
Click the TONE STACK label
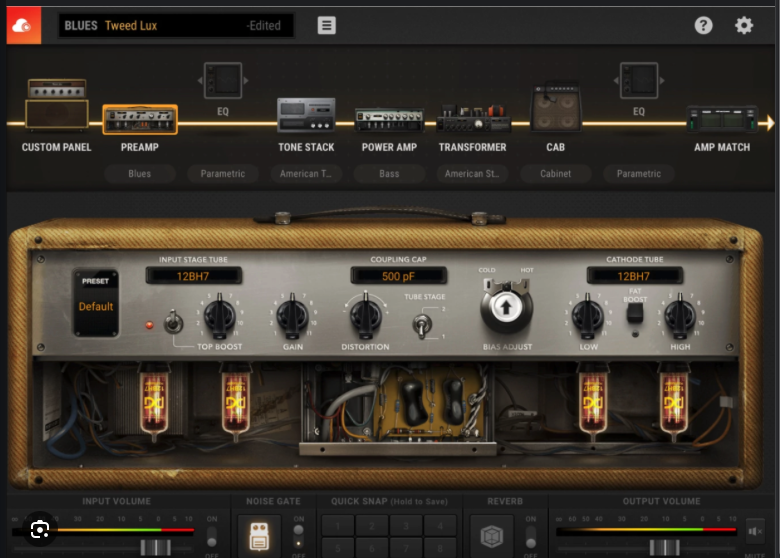(x=306, y=147)
